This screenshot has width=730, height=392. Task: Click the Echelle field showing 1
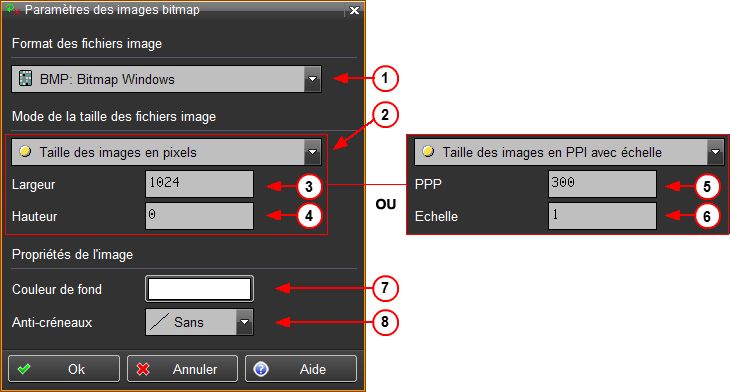point(602,216)
